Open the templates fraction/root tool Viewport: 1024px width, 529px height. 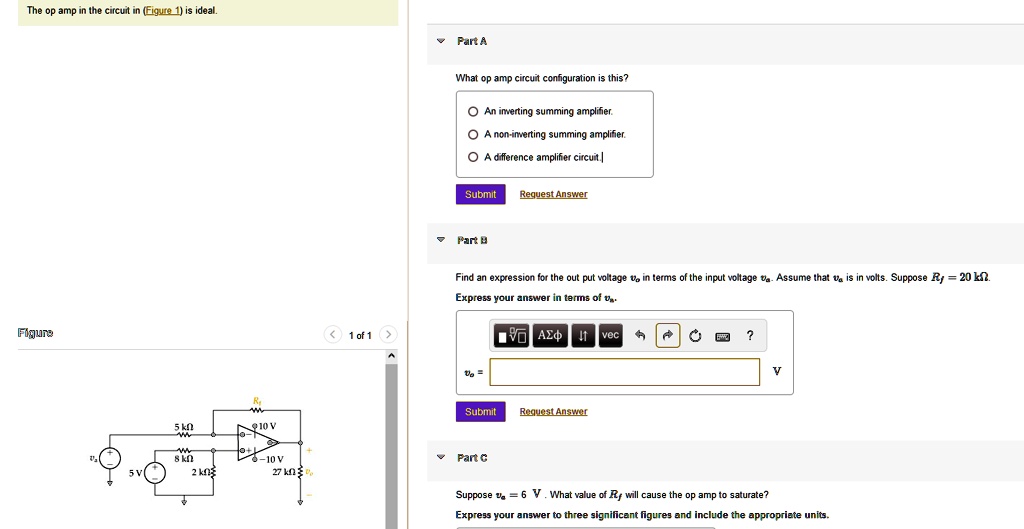tap(511, 336)
